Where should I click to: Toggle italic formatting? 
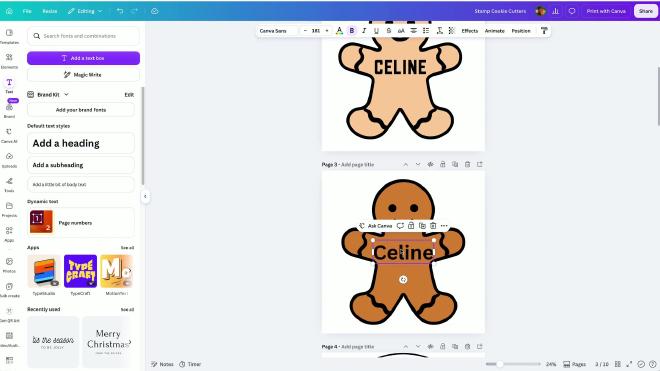click(x=364, y=31)
